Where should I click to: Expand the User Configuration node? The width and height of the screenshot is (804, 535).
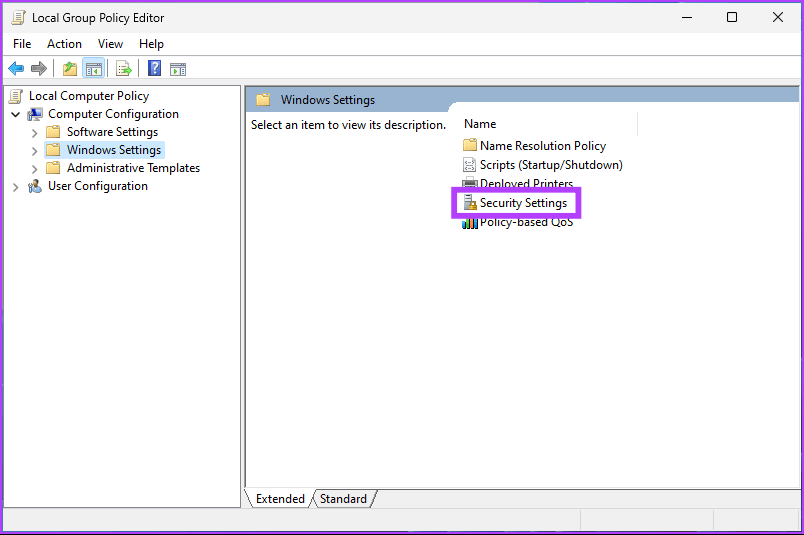tap(15, 187)
